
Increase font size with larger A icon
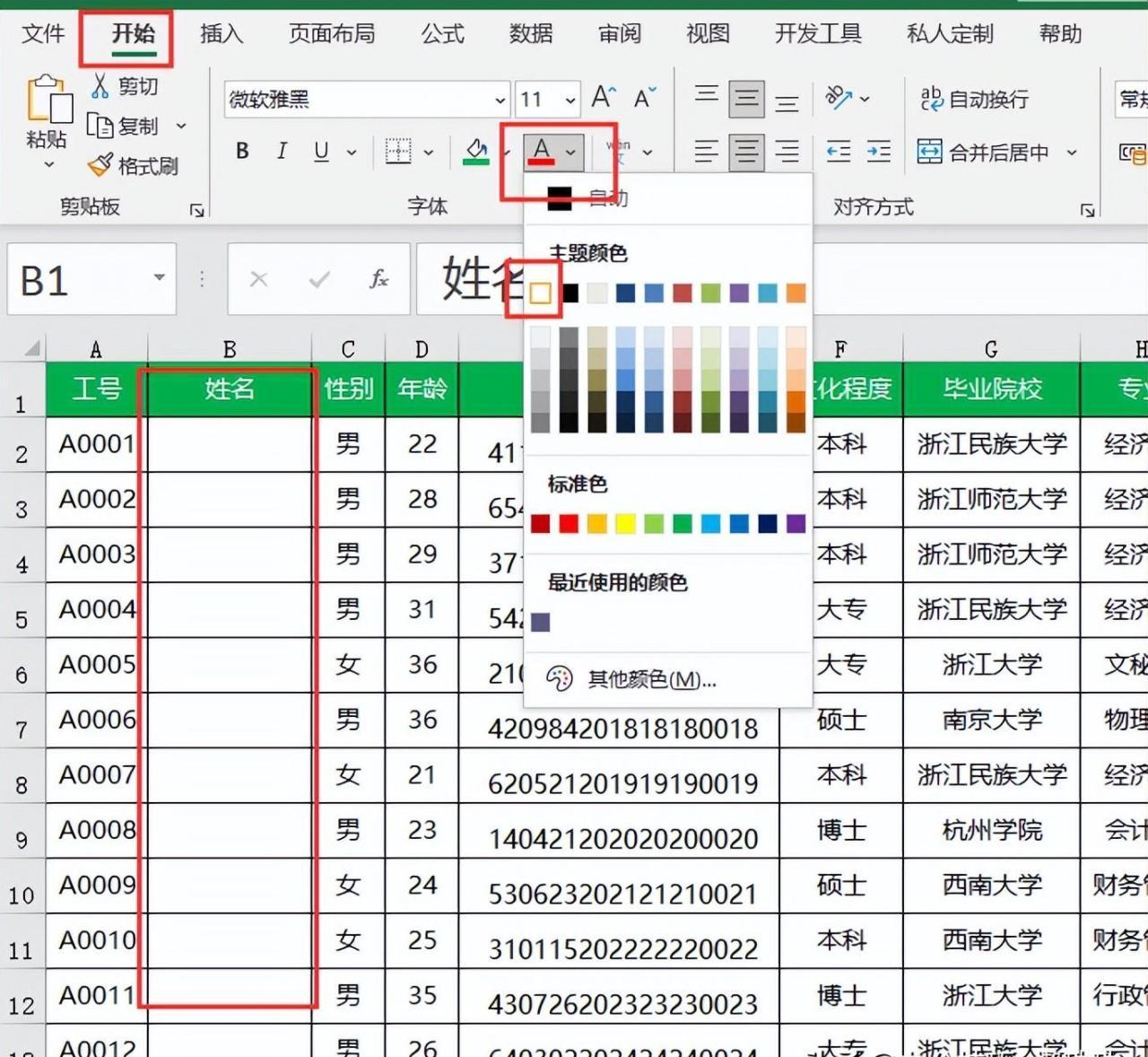pos(604,97)
